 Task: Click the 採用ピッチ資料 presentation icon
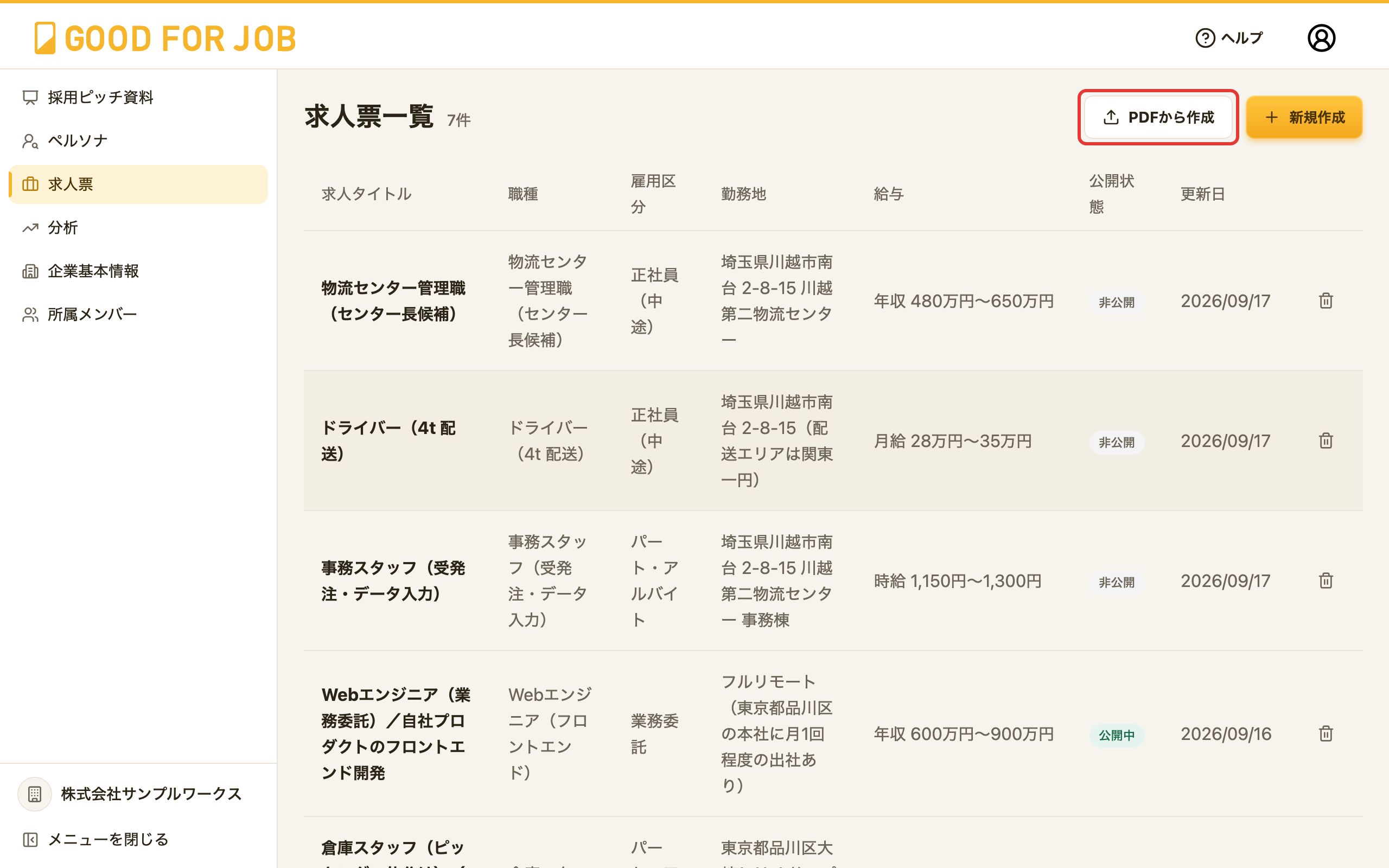30,97
